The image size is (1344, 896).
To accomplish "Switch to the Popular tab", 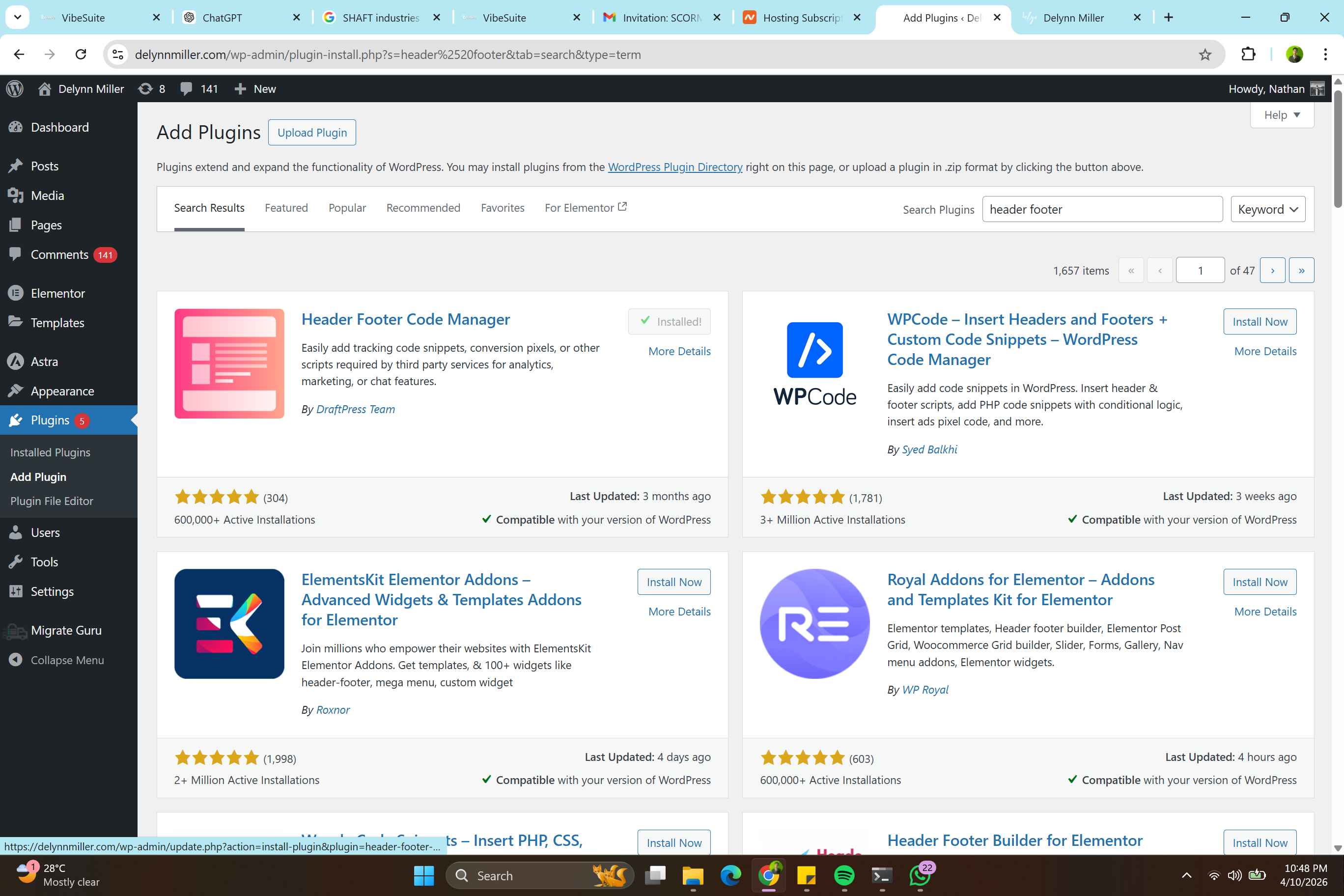I will 347,208.
